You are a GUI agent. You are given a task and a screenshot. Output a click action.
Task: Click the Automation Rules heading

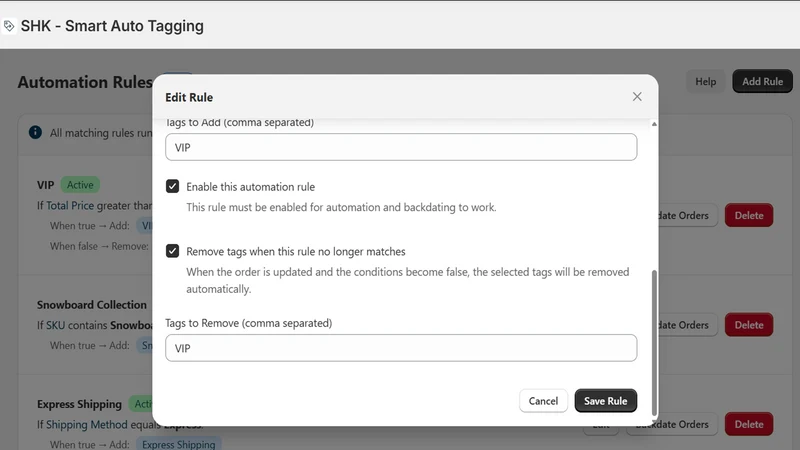click(x=85, y=82)
